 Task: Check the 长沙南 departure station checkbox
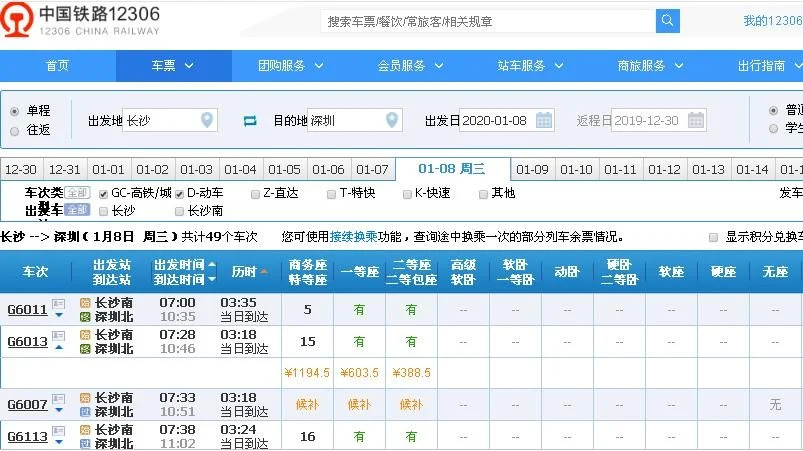click(x=179, y=211)
